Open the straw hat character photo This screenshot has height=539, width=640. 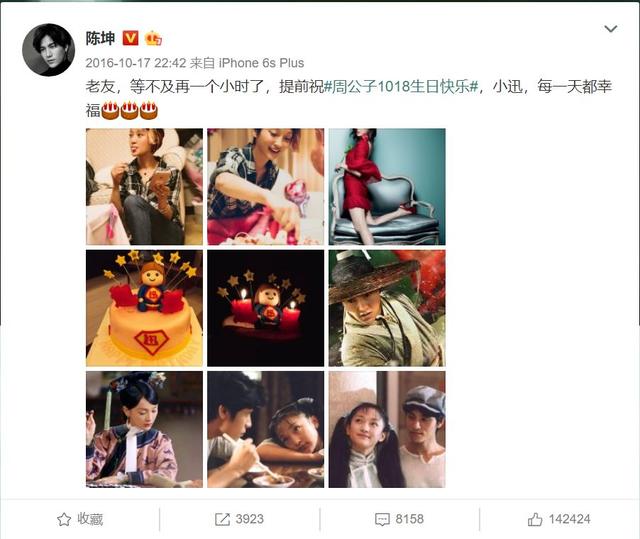(387, 308)
